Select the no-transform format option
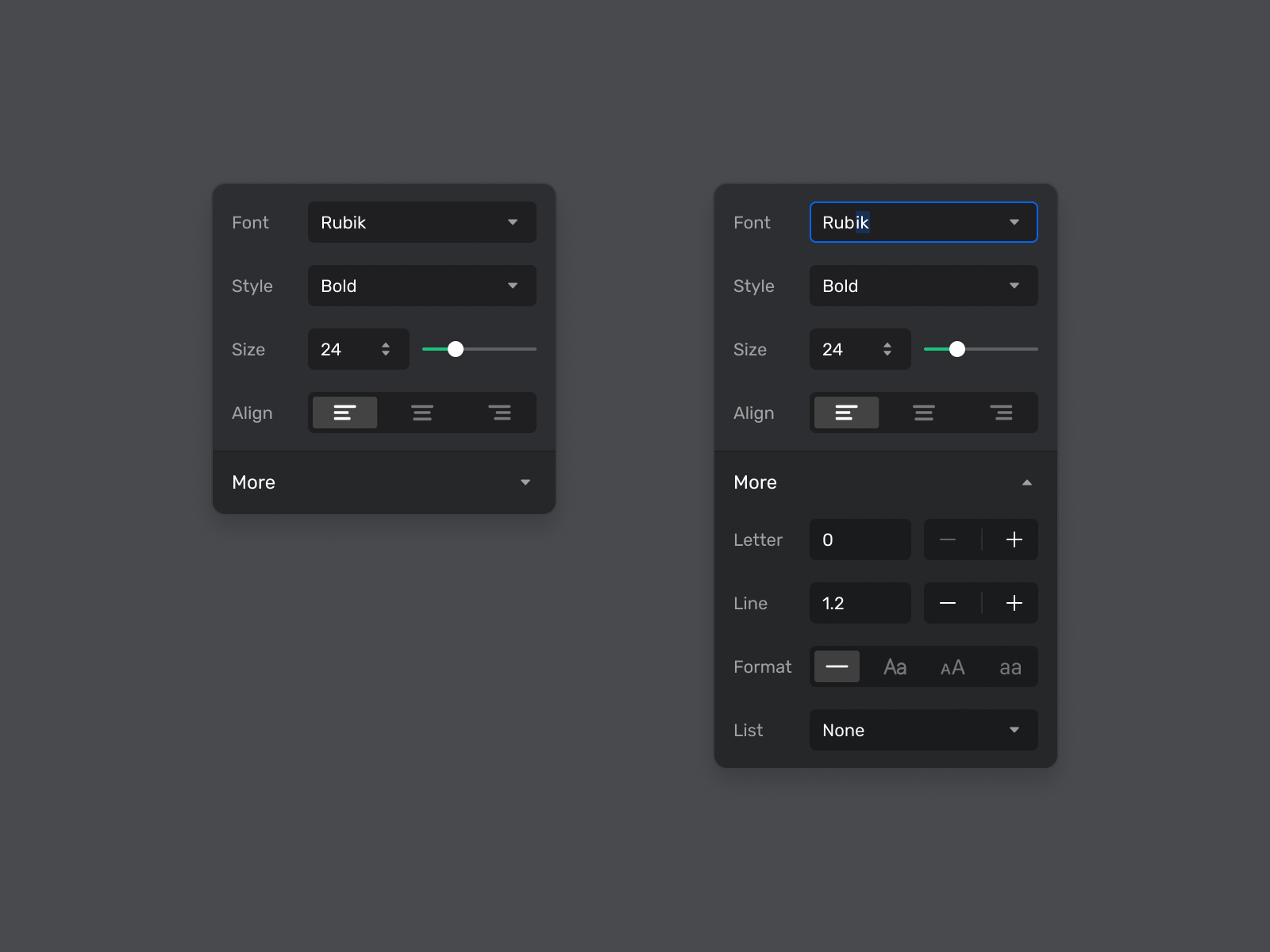The height and width of the screenshot is (952, 1270). click(836, 666)
